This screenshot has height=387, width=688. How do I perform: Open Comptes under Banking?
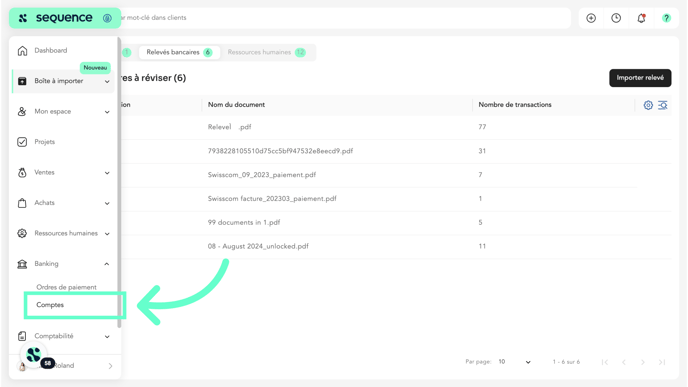50,305
